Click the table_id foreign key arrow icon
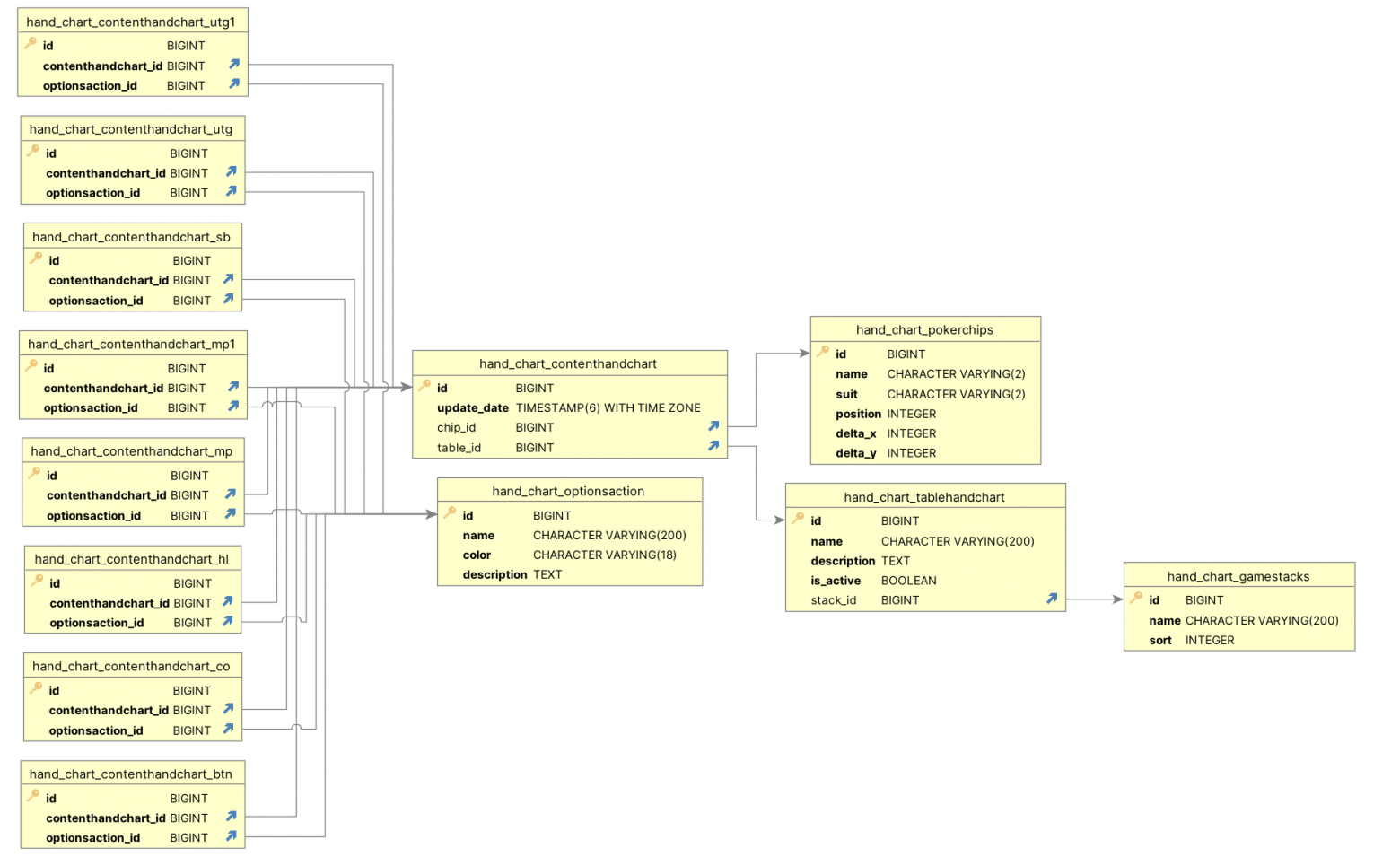Viewport: 1400px width, 866px height. 713,446
